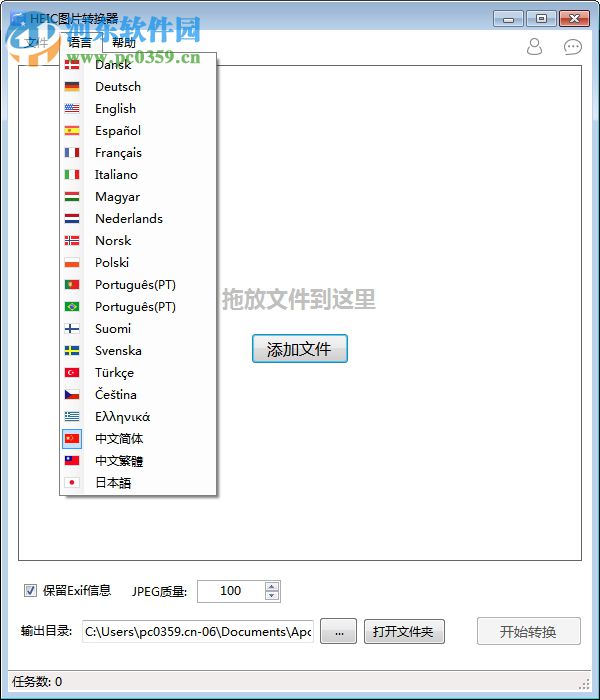The image size is (600, 700).
Task: Open the user account icon
Action: (534, 46)
